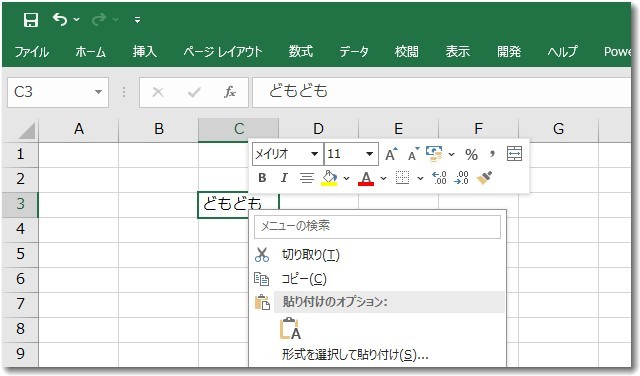The height and width of the screenshot is (376, 640).
Task: Click the formula bar containing どもども
Action: [442, 92]
